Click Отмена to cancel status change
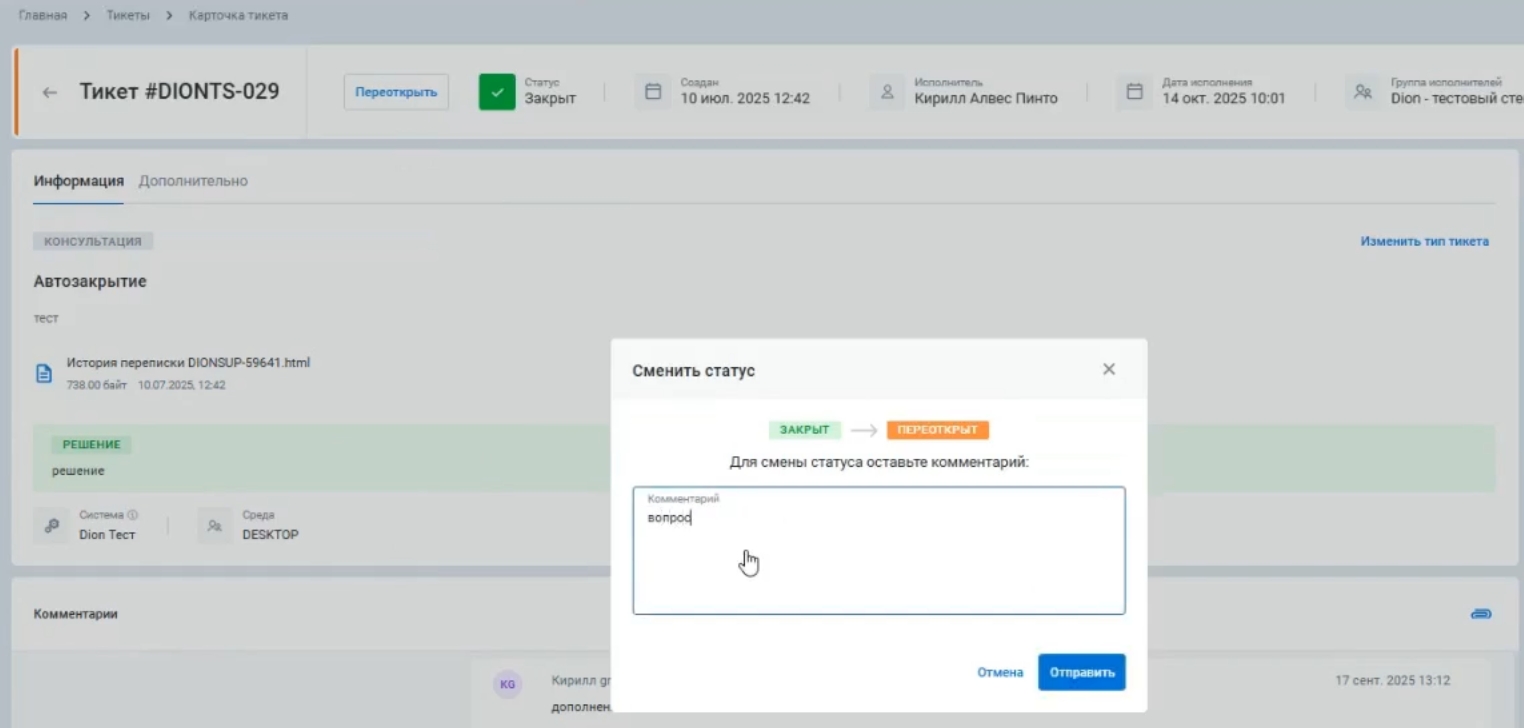 pos(1000,673)
